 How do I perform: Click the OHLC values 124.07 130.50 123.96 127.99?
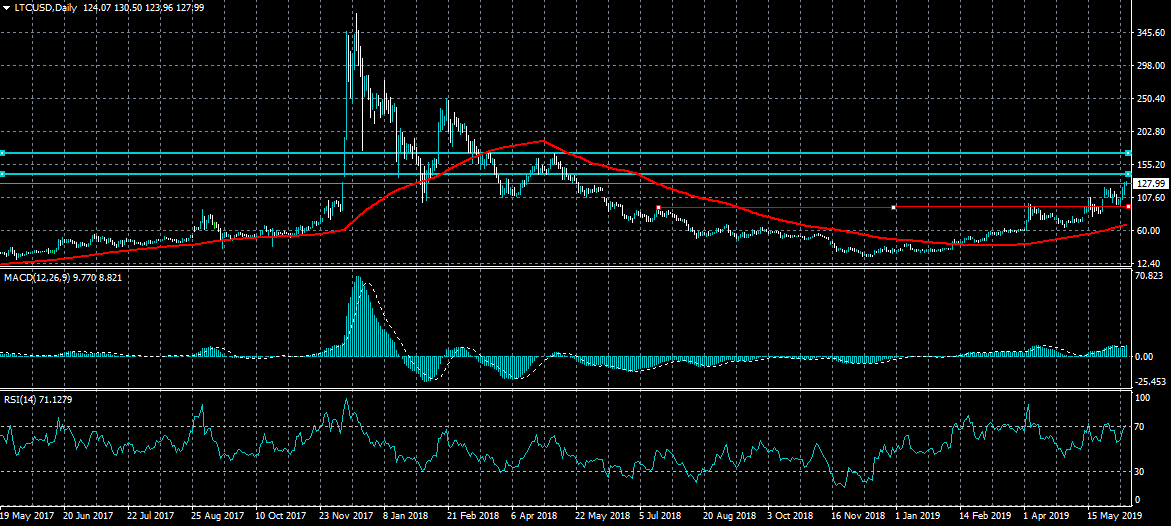[x=144, y=7]
